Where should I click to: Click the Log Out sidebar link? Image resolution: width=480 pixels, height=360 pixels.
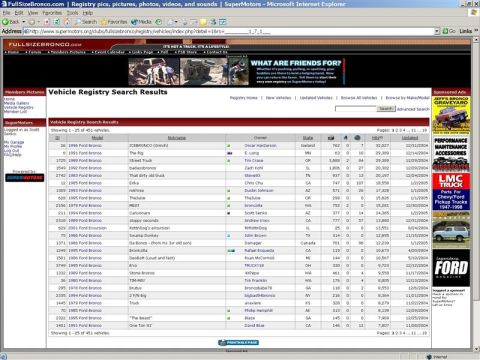click(x=11, y=151)
